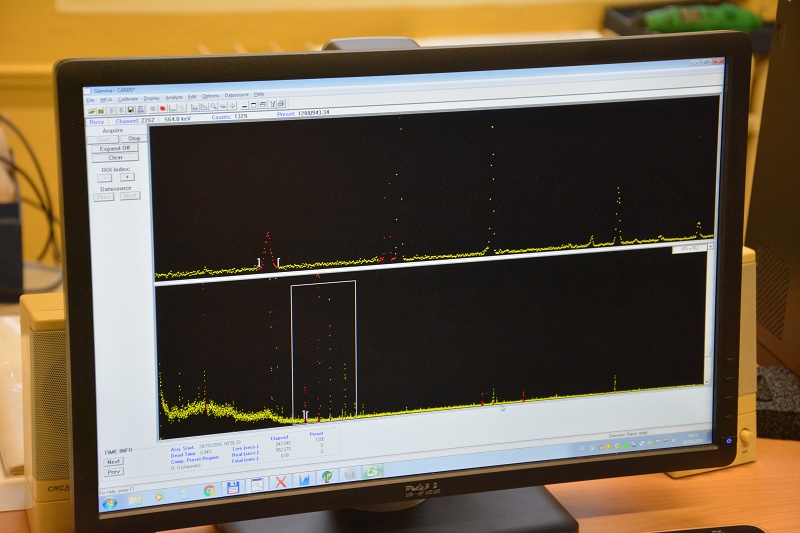Open the File menu

[90, 100]
